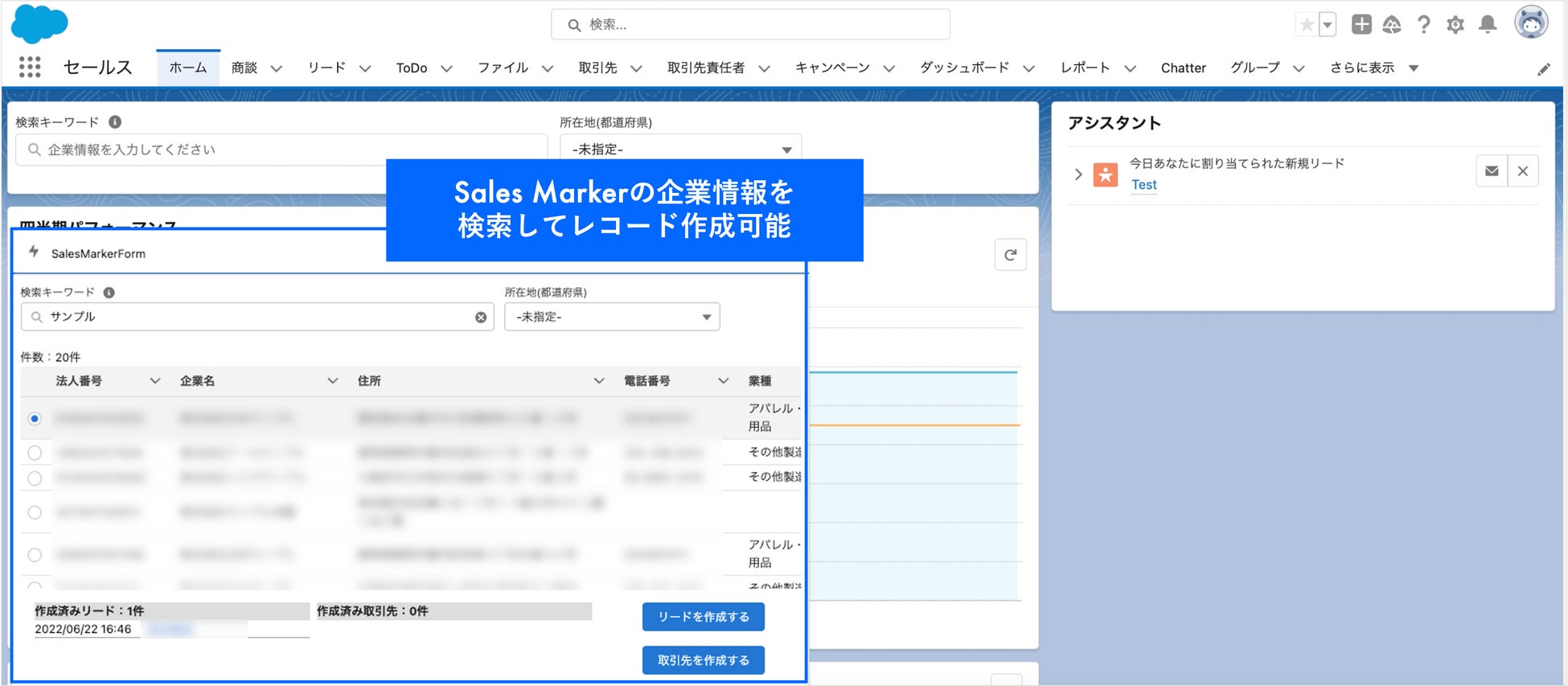The height and width of the screenshot is (686, 1568).
Task: Open the top 所在地(都道府県) dropdown
Action: [680, 150]
